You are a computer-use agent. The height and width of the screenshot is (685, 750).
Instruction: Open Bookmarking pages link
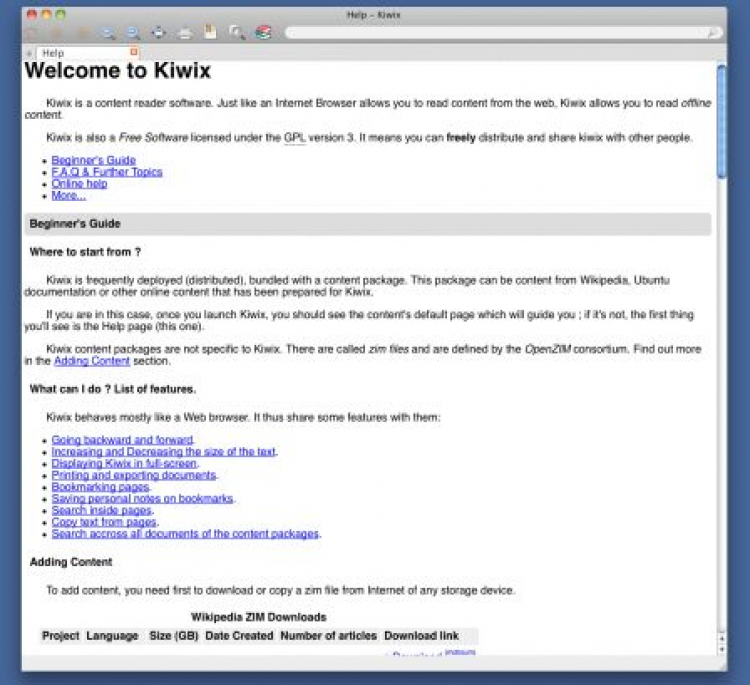click(x=100, y=487)
